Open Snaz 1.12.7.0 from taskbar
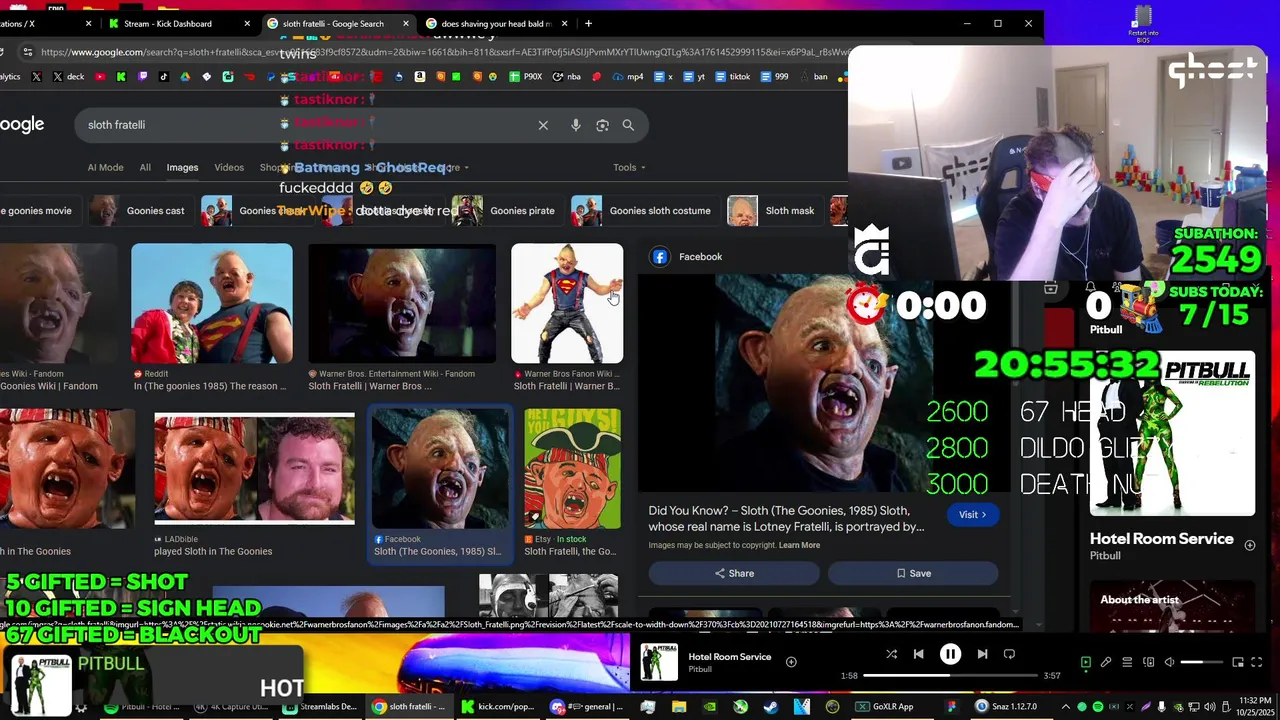 [1012, 707]
